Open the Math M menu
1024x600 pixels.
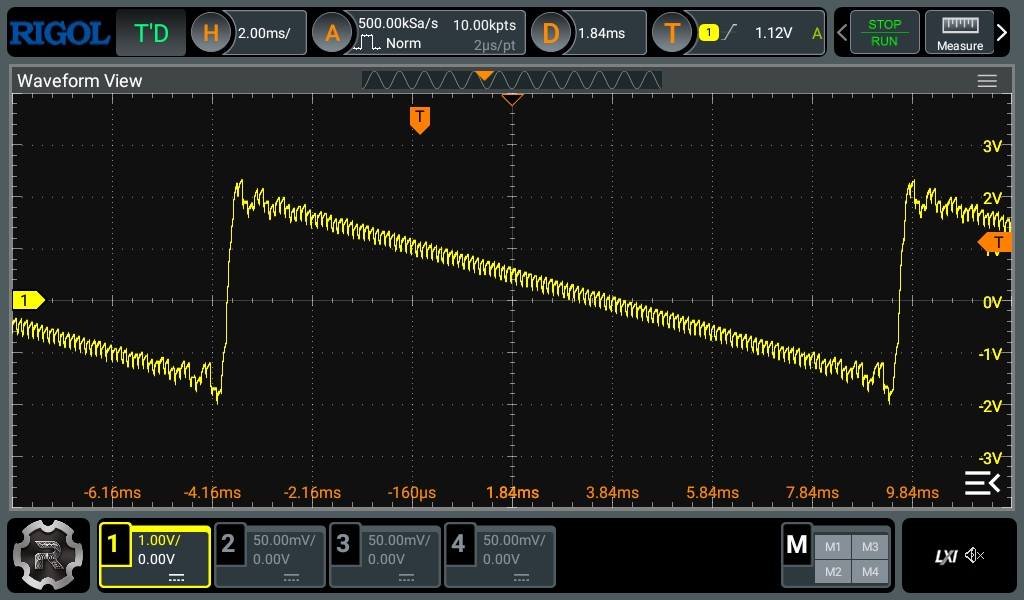797,544
